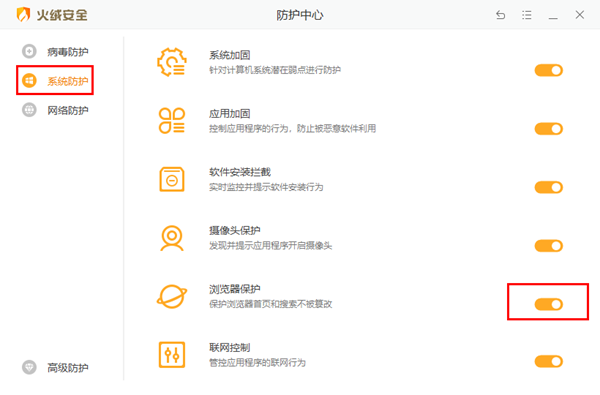
Task: Click the 浏览器保护 planet icon
Action: tap(172, 296)
